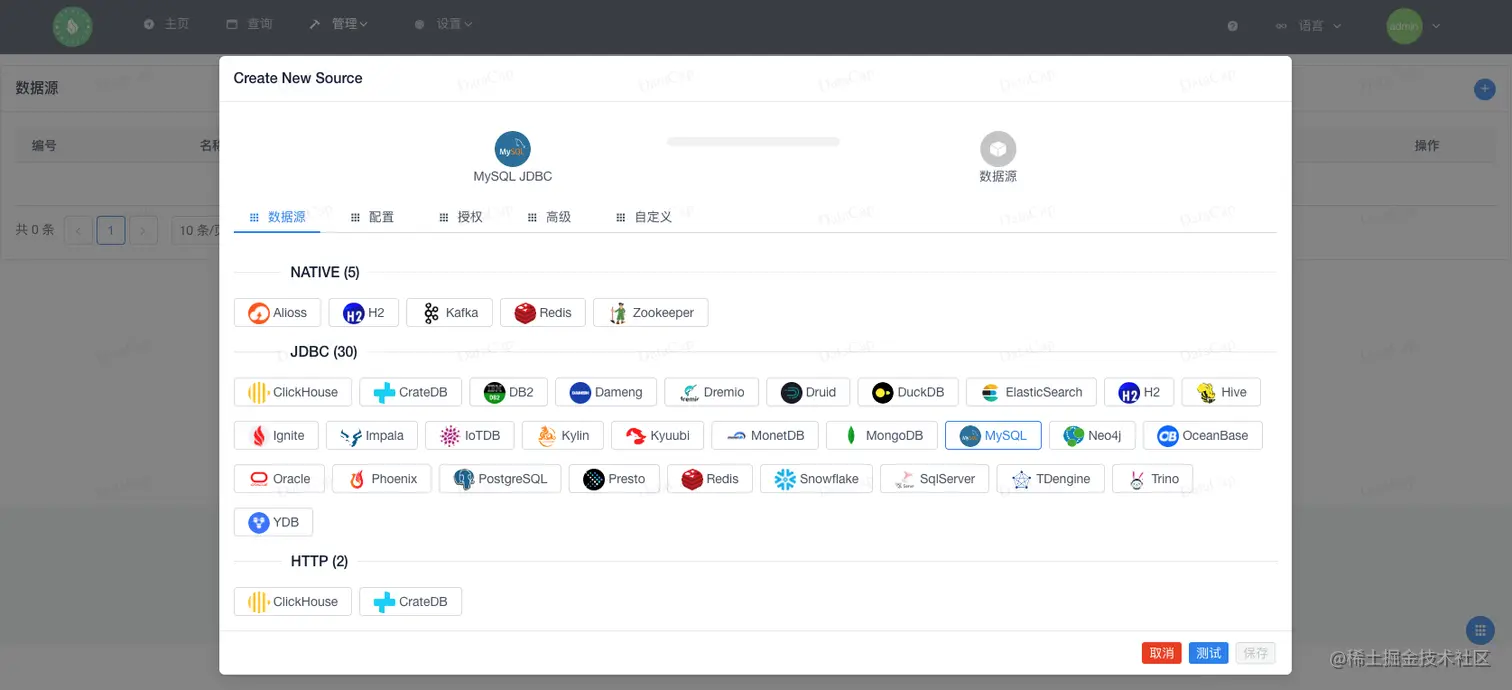Choose the Druid source
Image resolution: width=1512 pixels, height=690 pixels.
[x=808, y=392]
